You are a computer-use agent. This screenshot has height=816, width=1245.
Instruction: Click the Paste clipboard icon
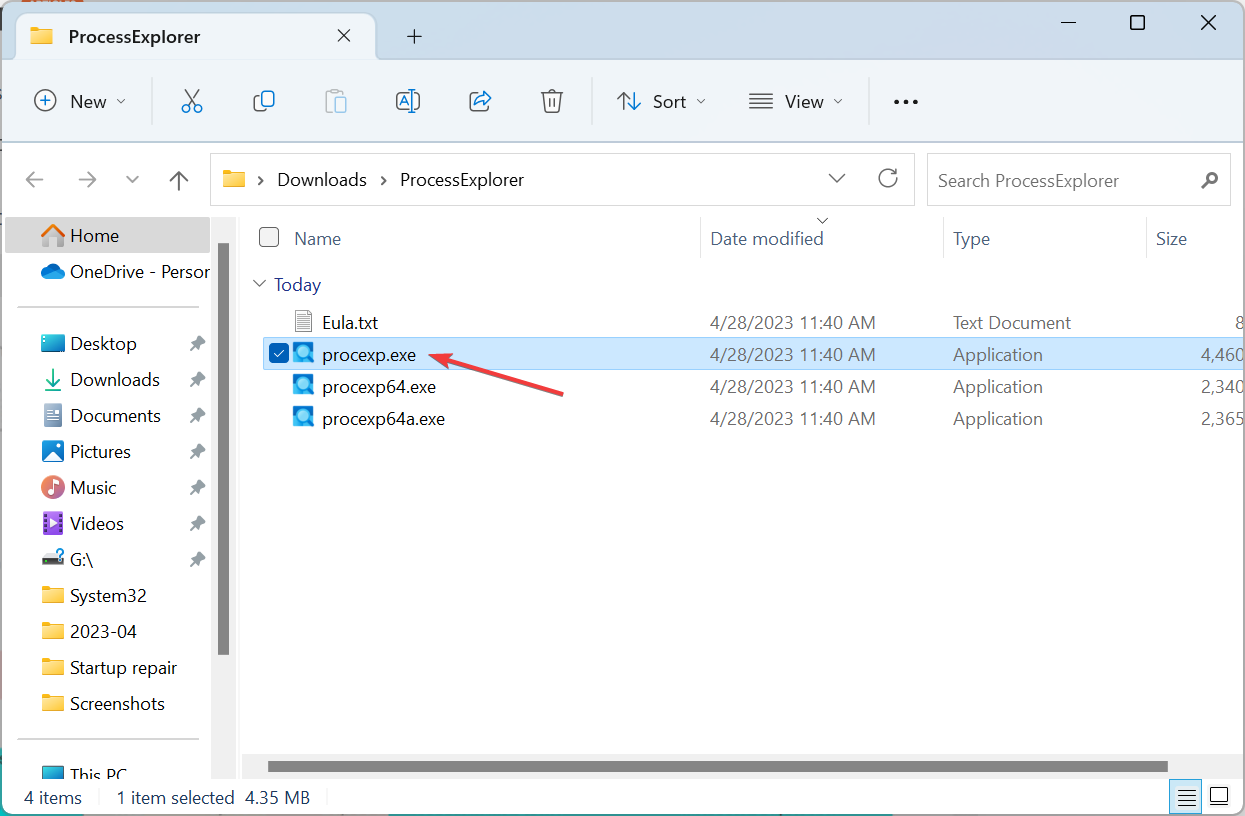(x=336, y=101)
